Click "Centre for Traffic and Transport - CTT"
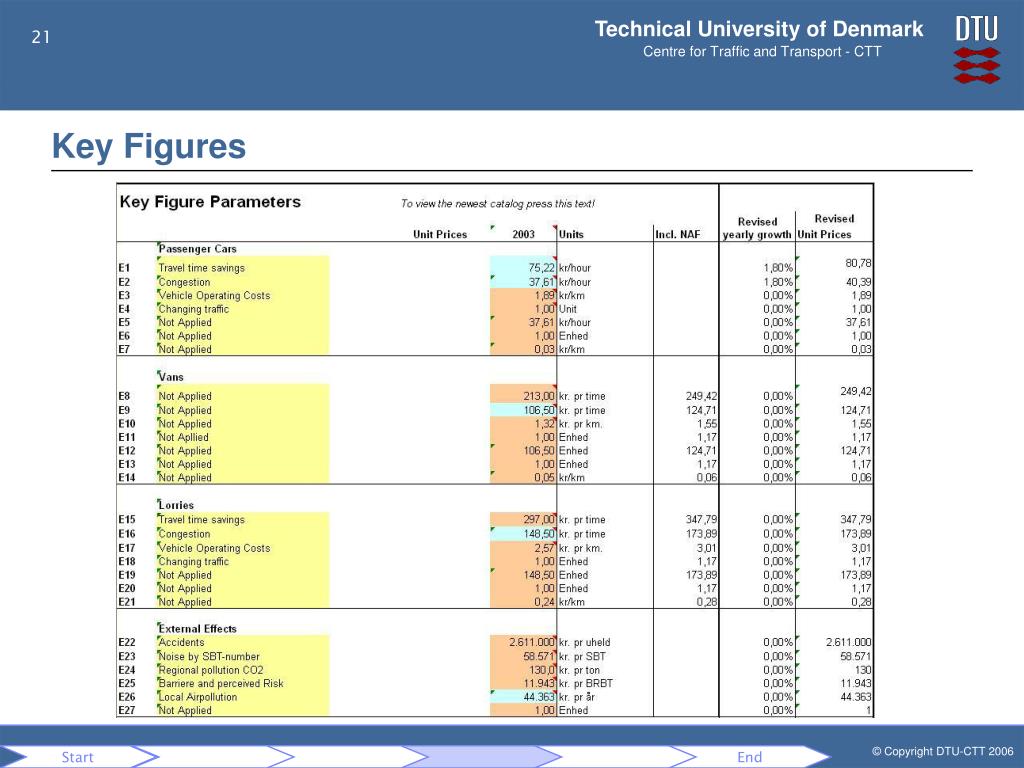 point(762,52)
